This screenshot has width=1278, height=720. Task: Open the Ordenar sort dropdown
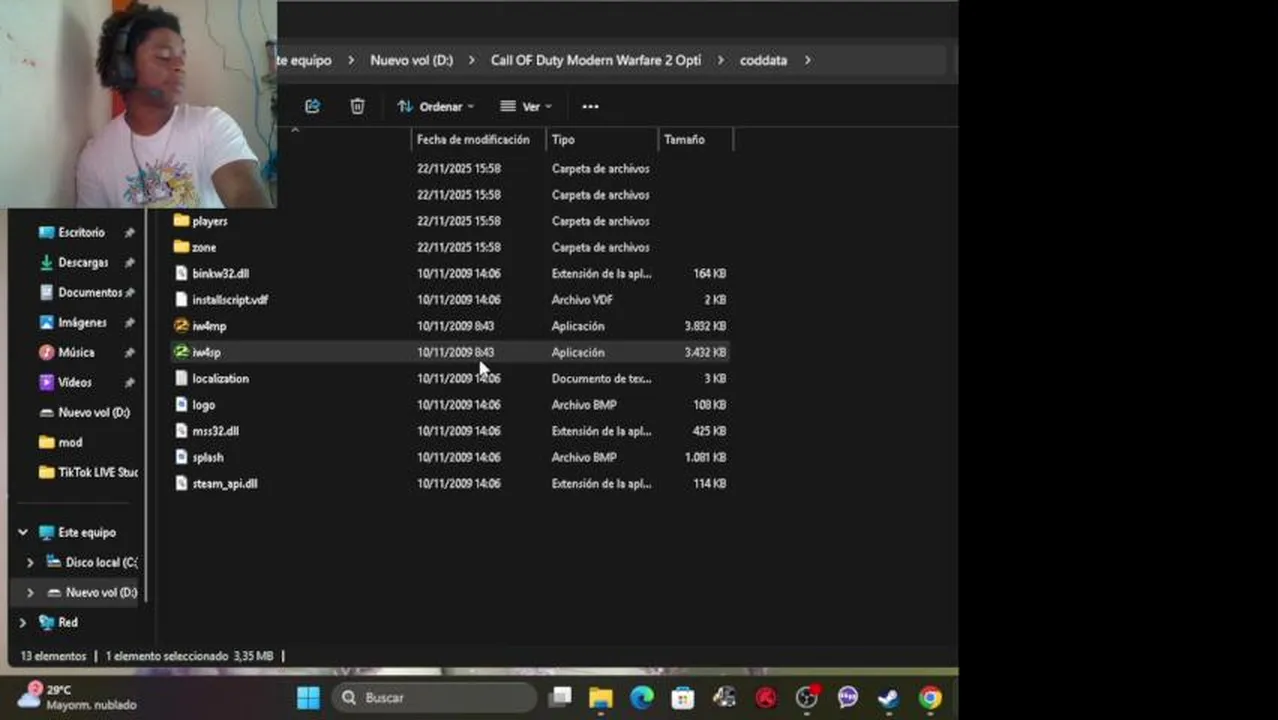[435, 106]
